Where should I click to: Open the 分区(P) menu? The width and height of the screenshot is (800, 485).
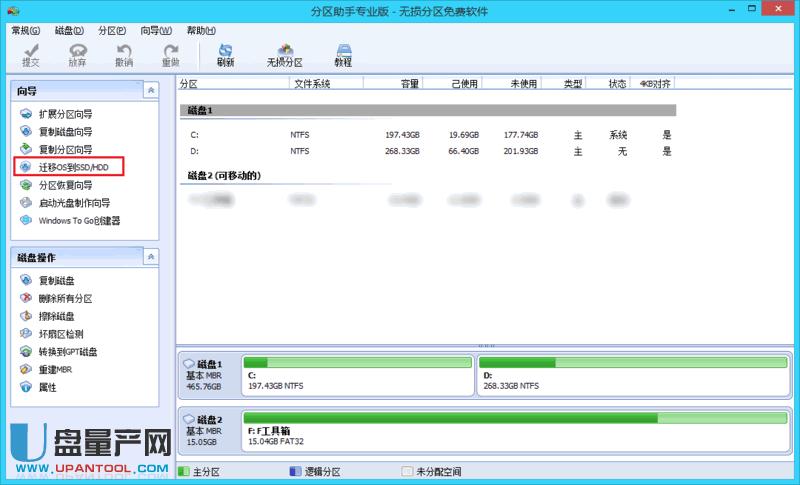click(112, 31)
